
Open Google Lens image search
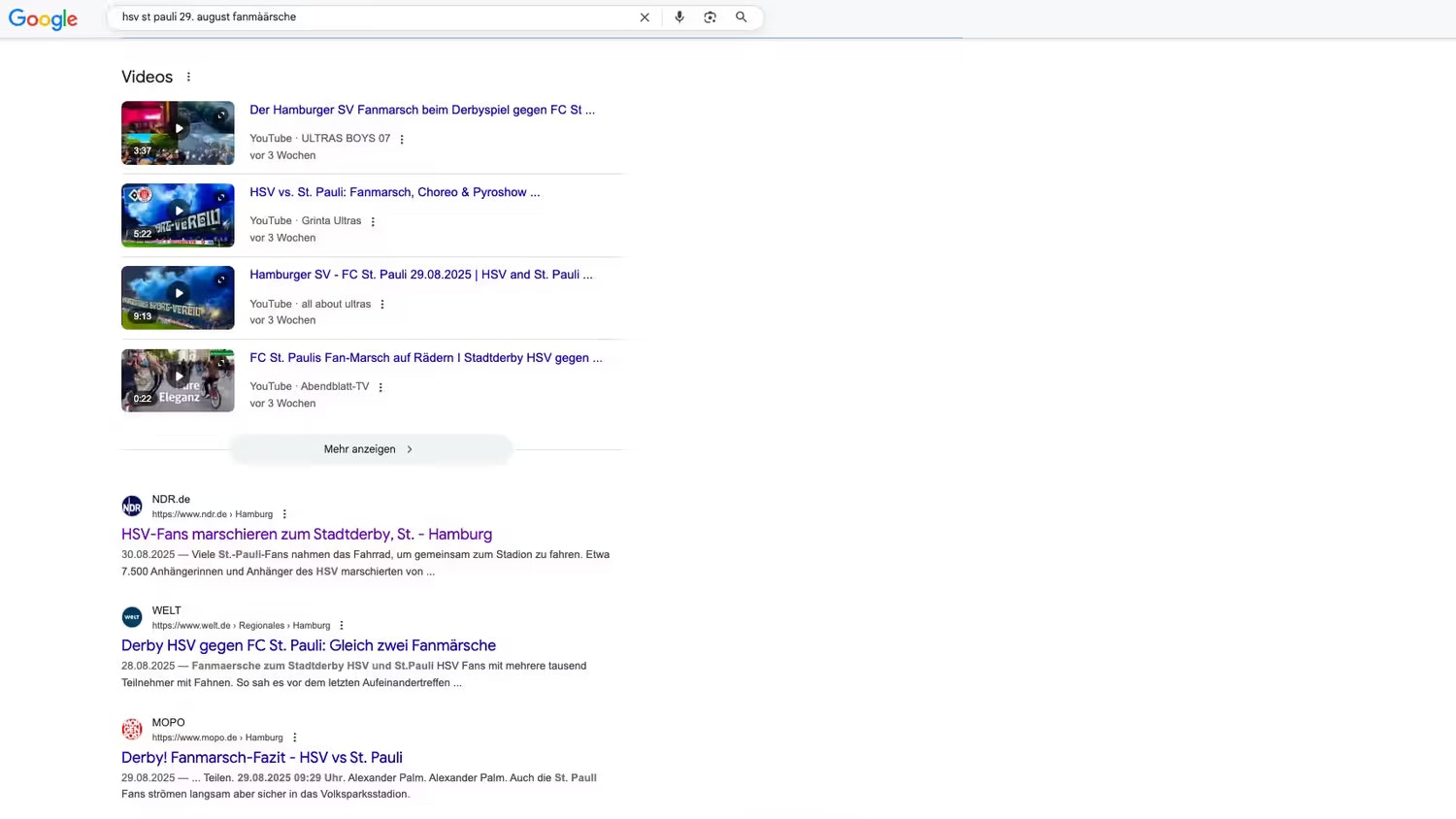point(711,17)
